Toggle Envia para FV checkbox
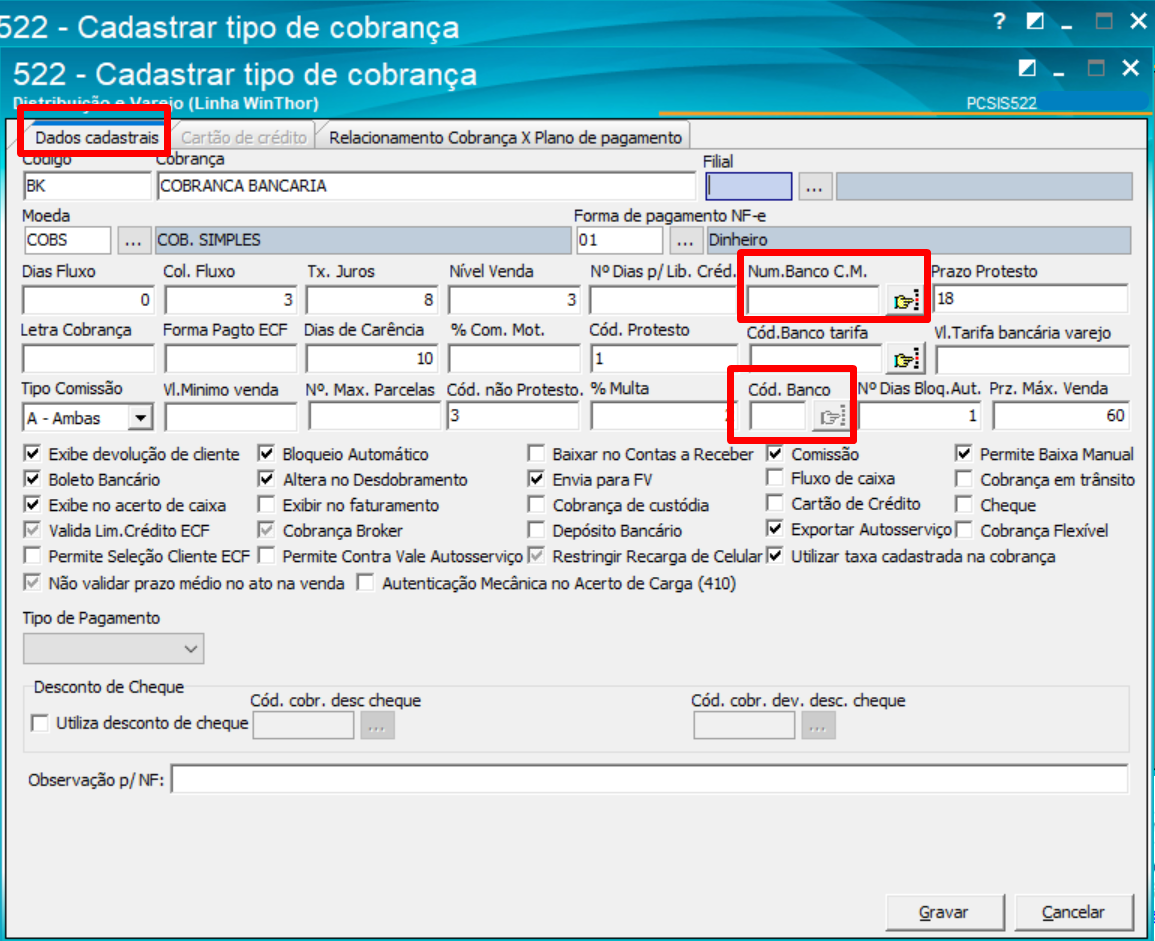 pos(536,478)
